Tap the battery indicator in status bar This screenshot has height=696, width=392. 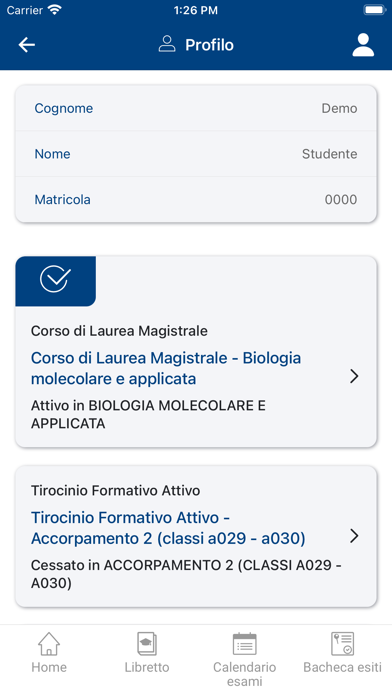[375, 10]
